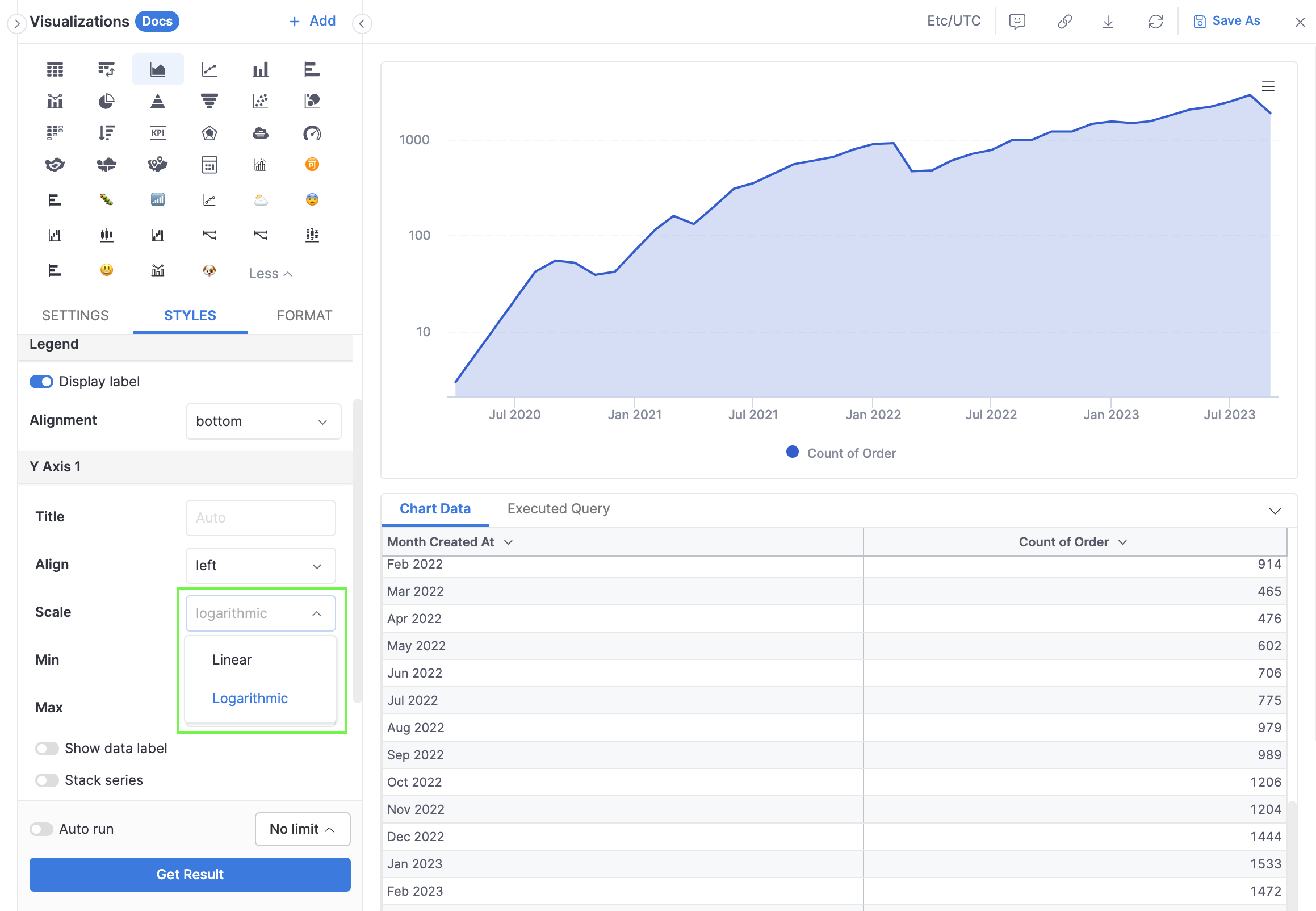Choose the calculator-style visualization icon
Viewport: 1316px width, 911px height.
209,165
